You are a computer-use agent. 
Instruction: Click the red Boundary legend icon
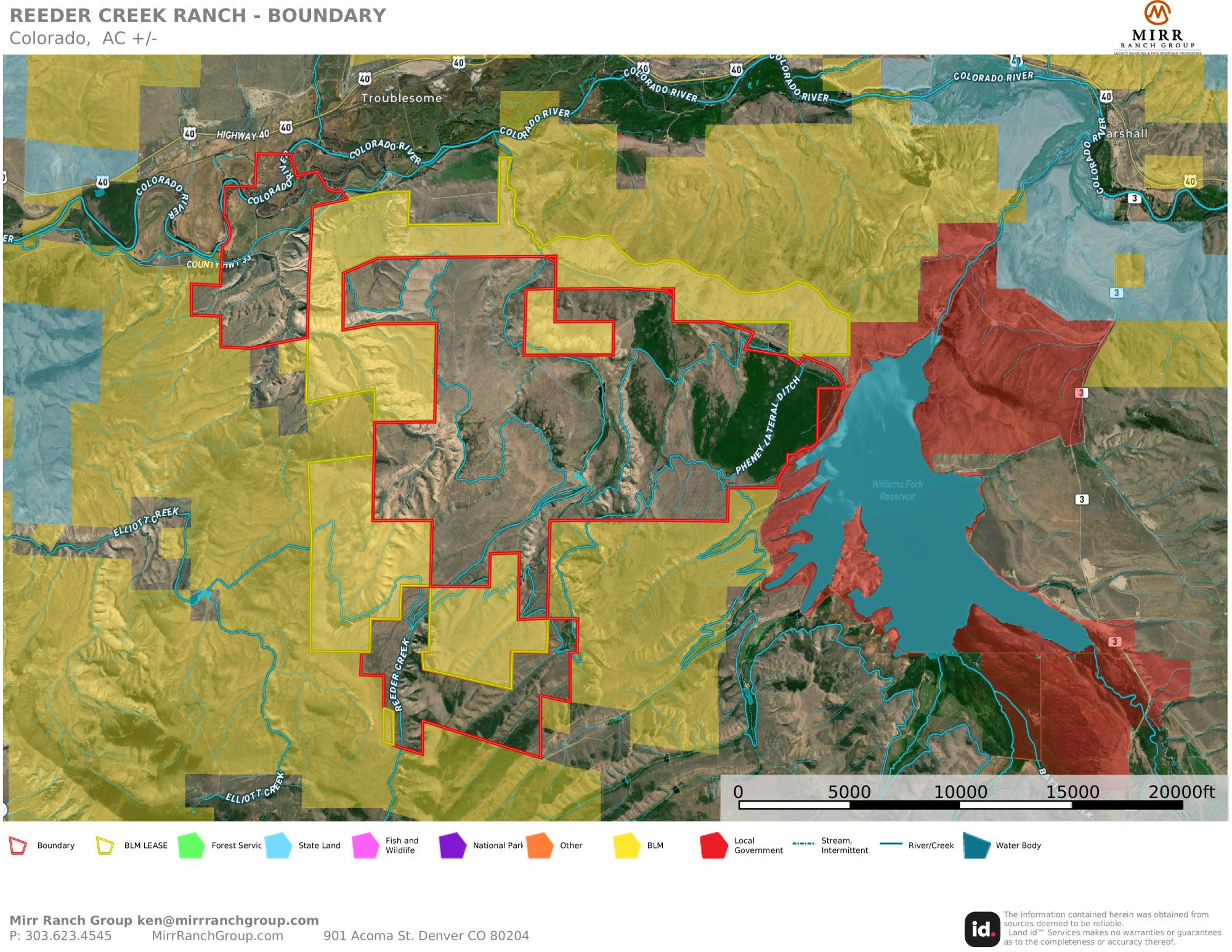click(18, 845)
